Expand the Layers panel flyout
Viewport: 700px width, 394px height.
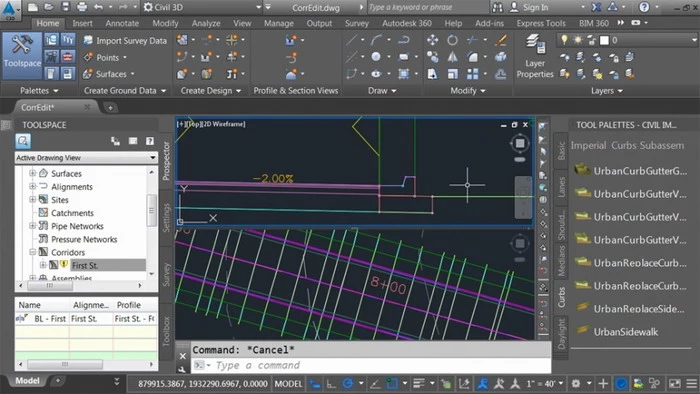(x=606, y=91)
